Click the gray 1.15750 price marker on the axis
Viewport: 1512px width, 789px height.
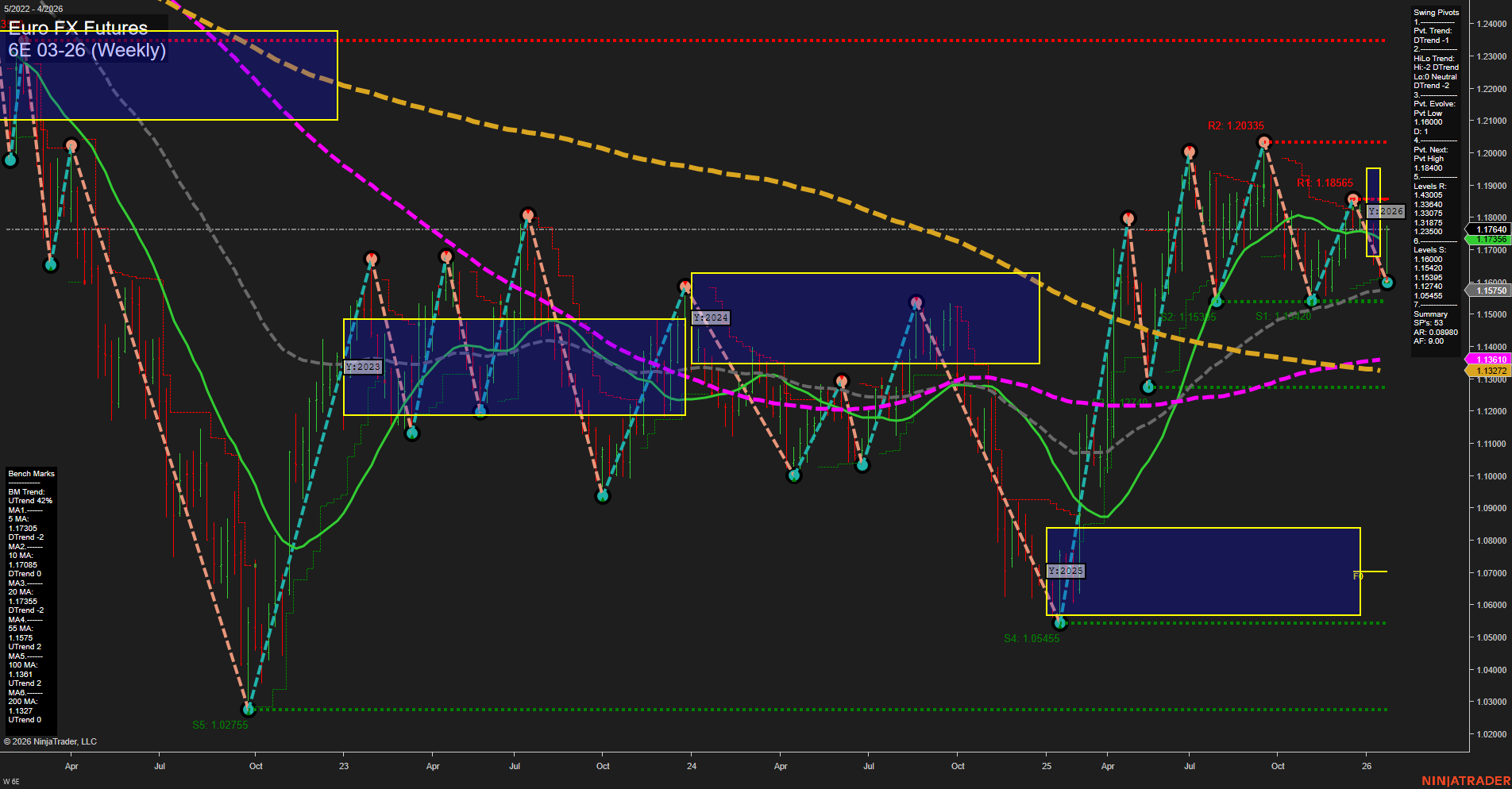point(1487,291)
